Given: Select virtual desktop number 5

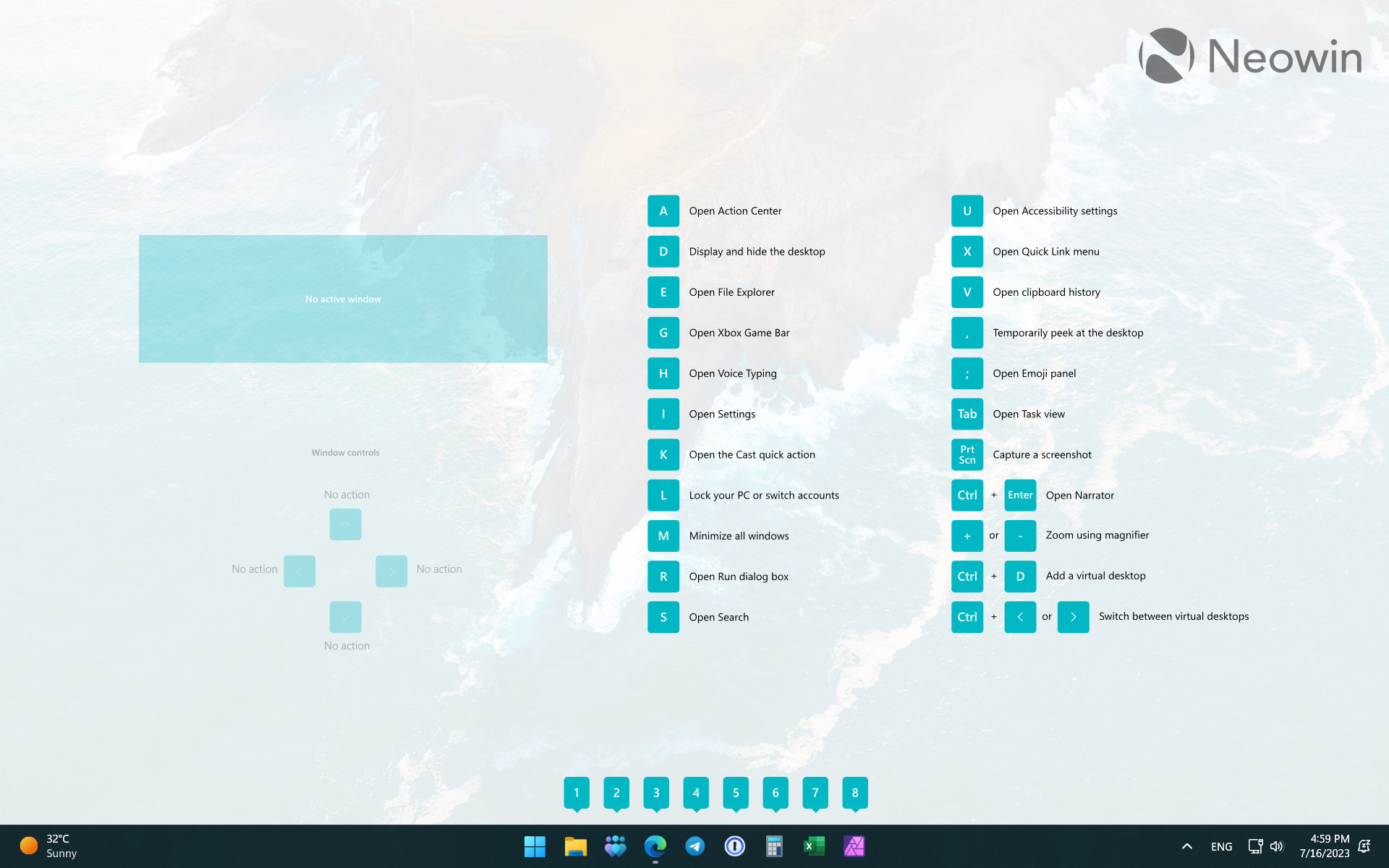Looking at the screenshot, I should point(736,792).
